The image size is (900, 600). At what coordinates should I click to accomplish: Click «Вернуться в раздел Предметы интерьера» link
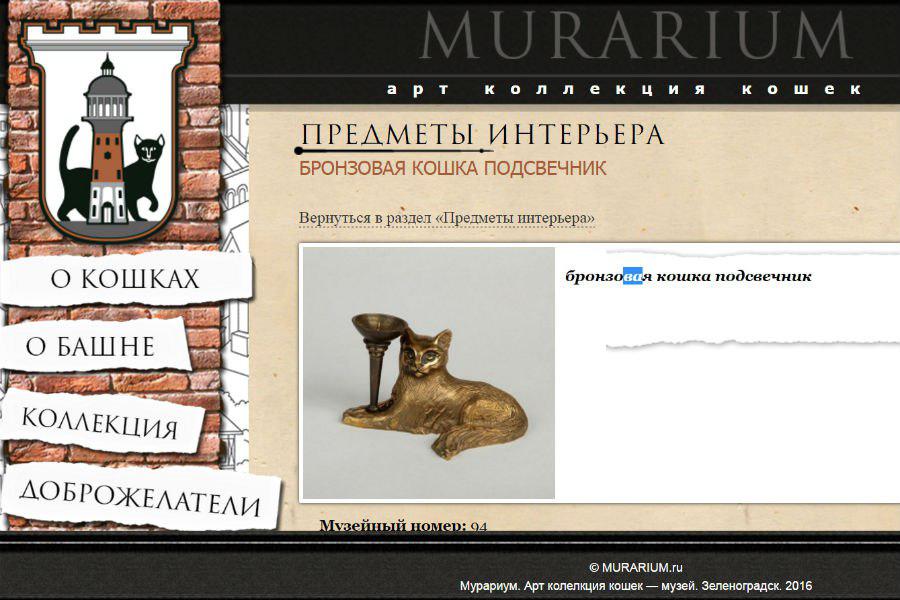coord(446,217)
